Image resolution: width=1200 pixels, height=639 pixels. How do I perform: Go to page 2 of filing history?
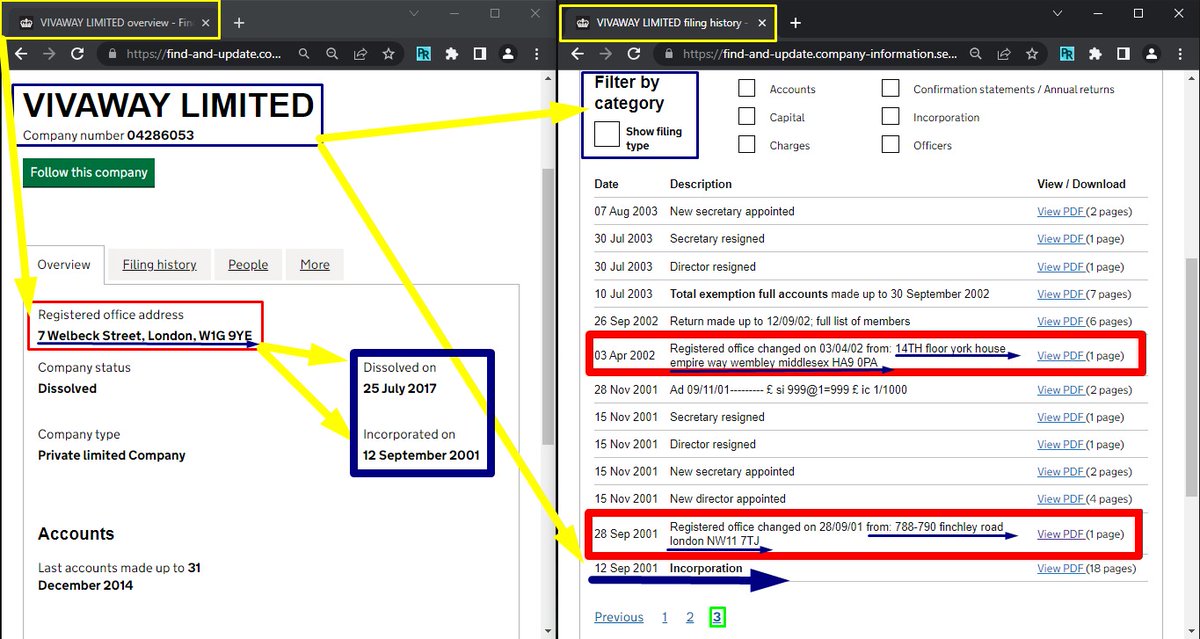(x=690, y=617)
